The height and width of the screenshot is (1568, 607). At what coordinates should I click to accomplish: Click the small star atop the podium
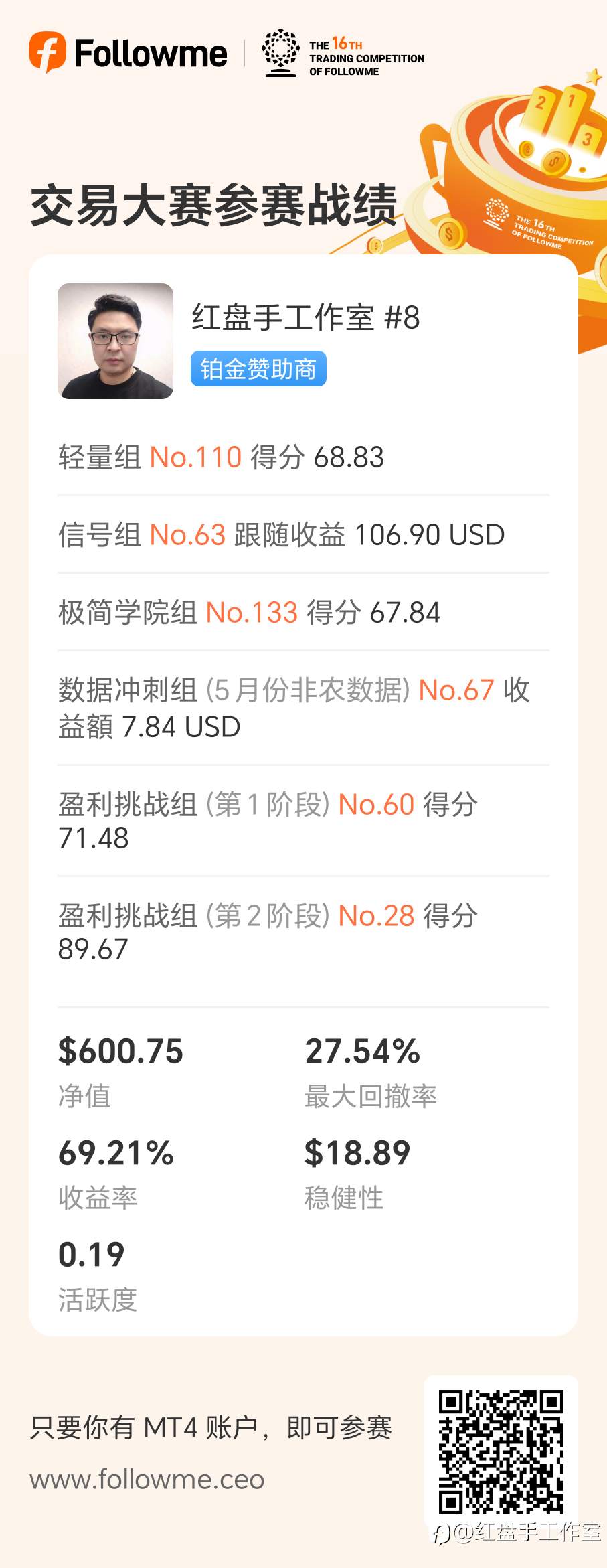pyautogui.click(x=593, y=76)
